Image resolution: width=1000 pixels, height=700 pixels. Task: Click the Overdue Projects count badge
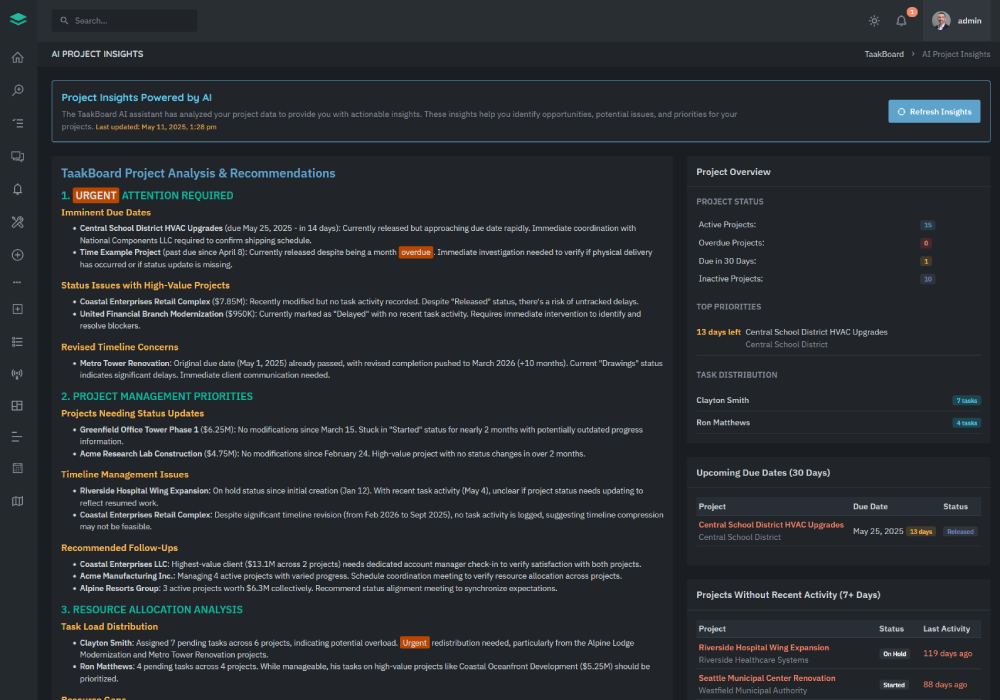tap(926, 243)
